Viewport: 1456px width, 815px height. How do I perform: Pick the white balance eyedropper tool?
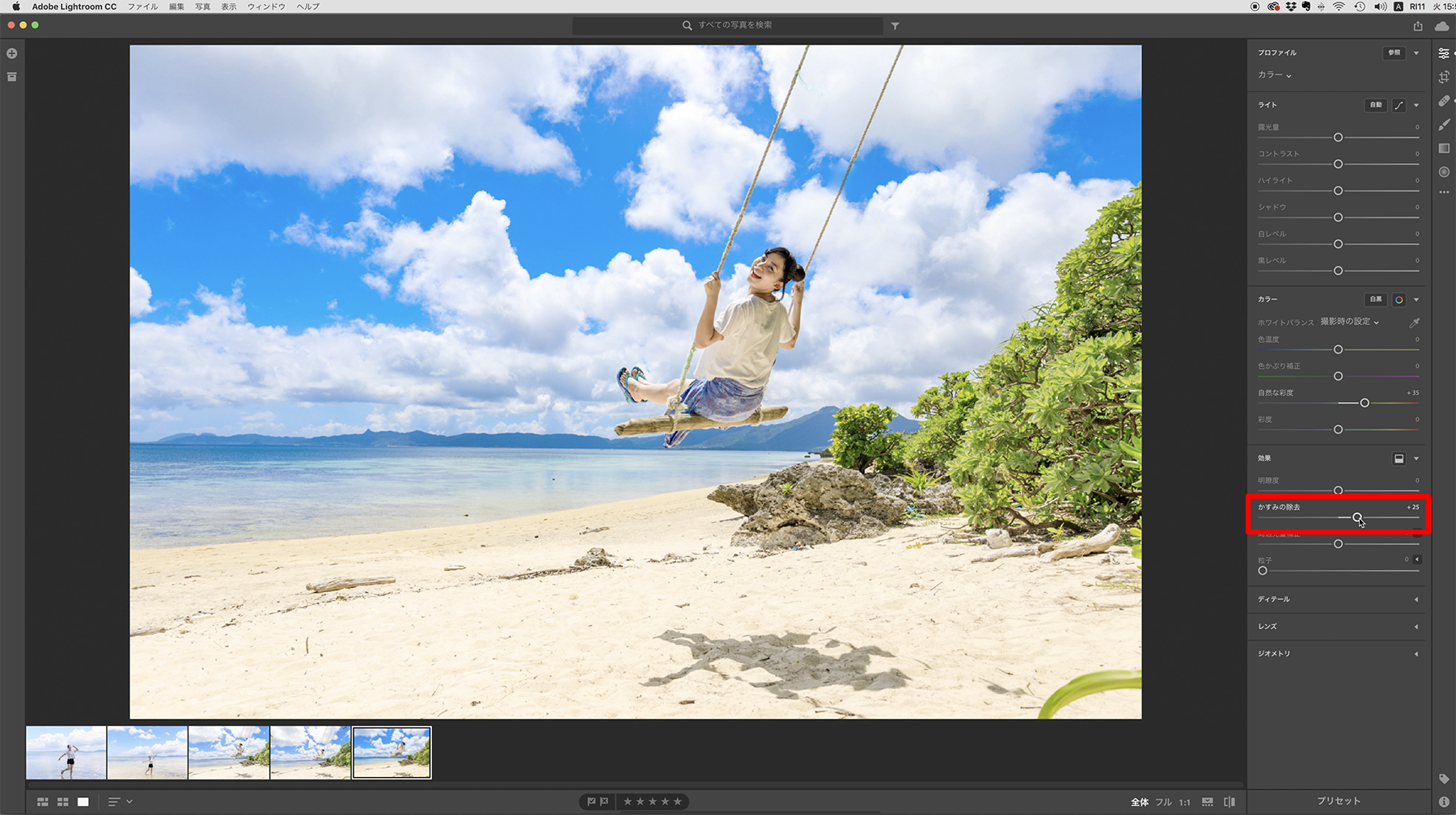(1414, 323)
